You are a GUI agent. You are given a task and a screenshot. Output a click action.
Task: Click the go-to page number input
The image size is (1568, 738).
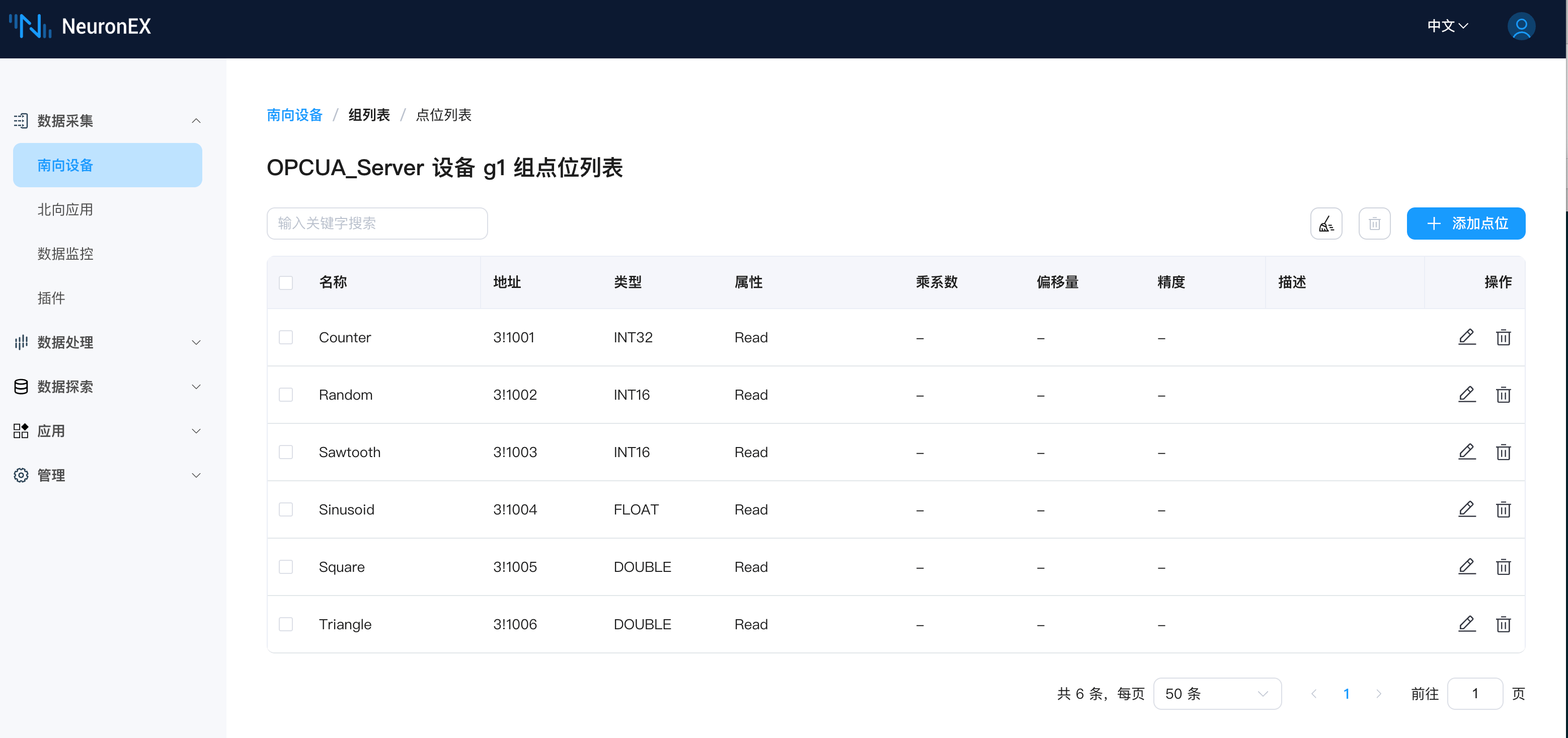coord(1474,694)
